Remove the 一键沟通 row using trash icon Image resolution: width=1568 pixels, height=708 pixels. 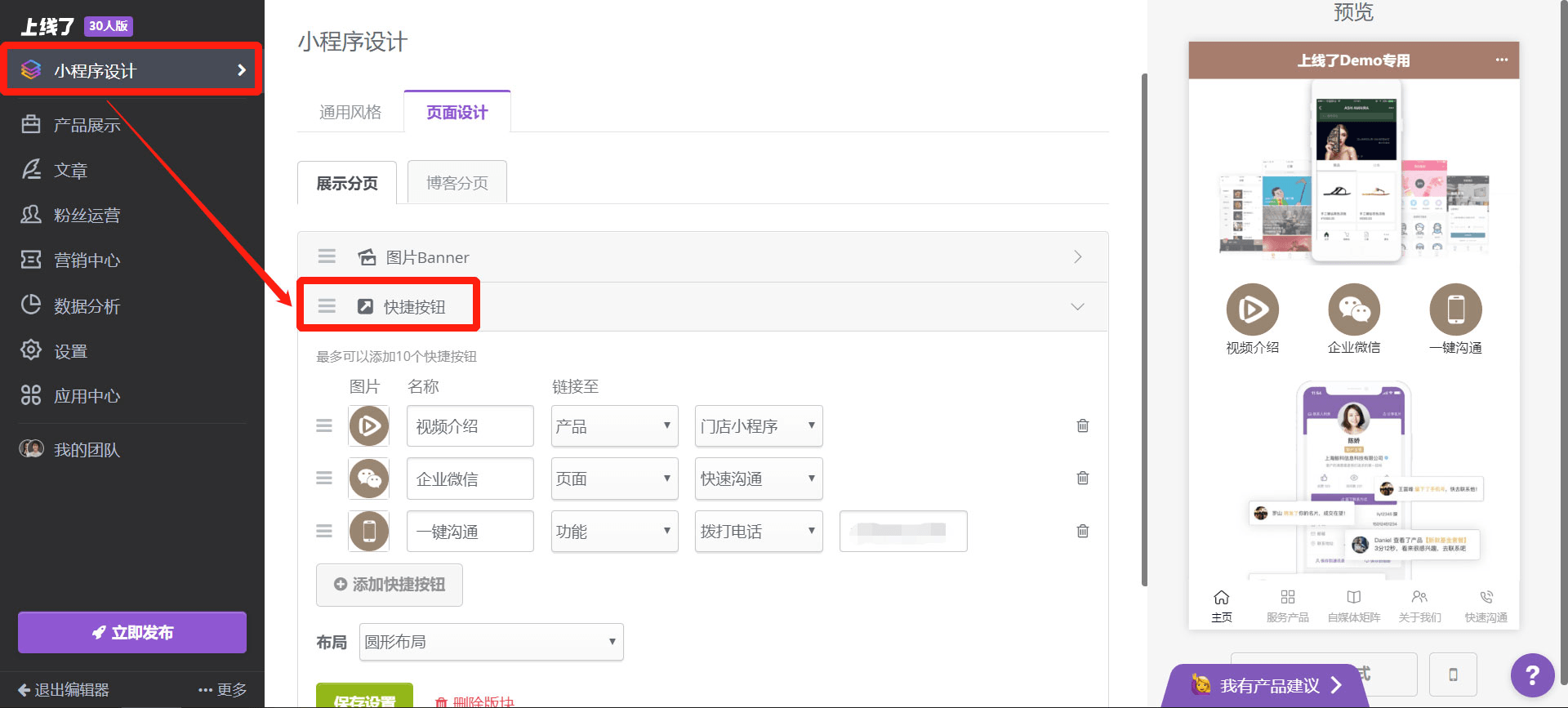coord(1082,531)
